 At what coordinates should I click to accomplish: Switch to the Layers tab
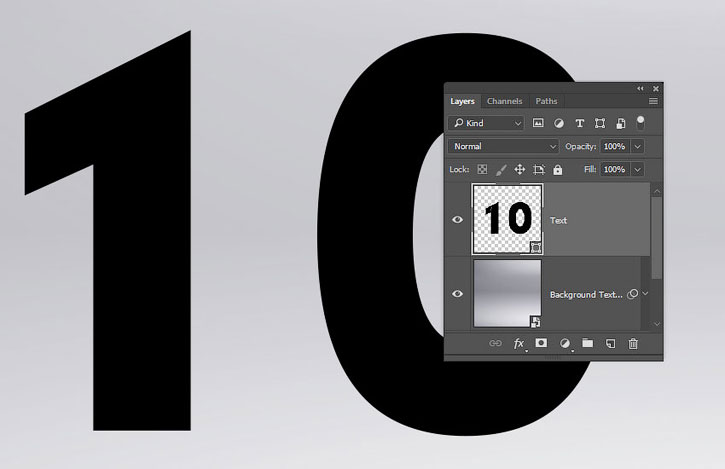[462, 101]
